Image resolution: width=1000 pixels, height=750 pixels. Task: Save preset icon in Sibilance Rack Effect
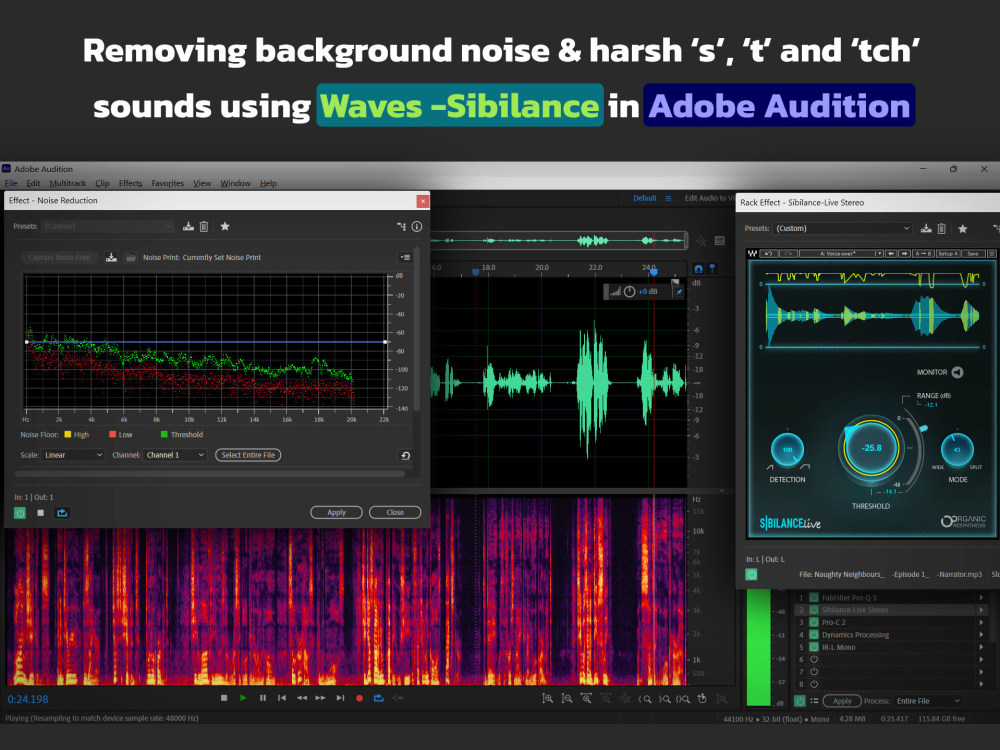pos(926,228)
